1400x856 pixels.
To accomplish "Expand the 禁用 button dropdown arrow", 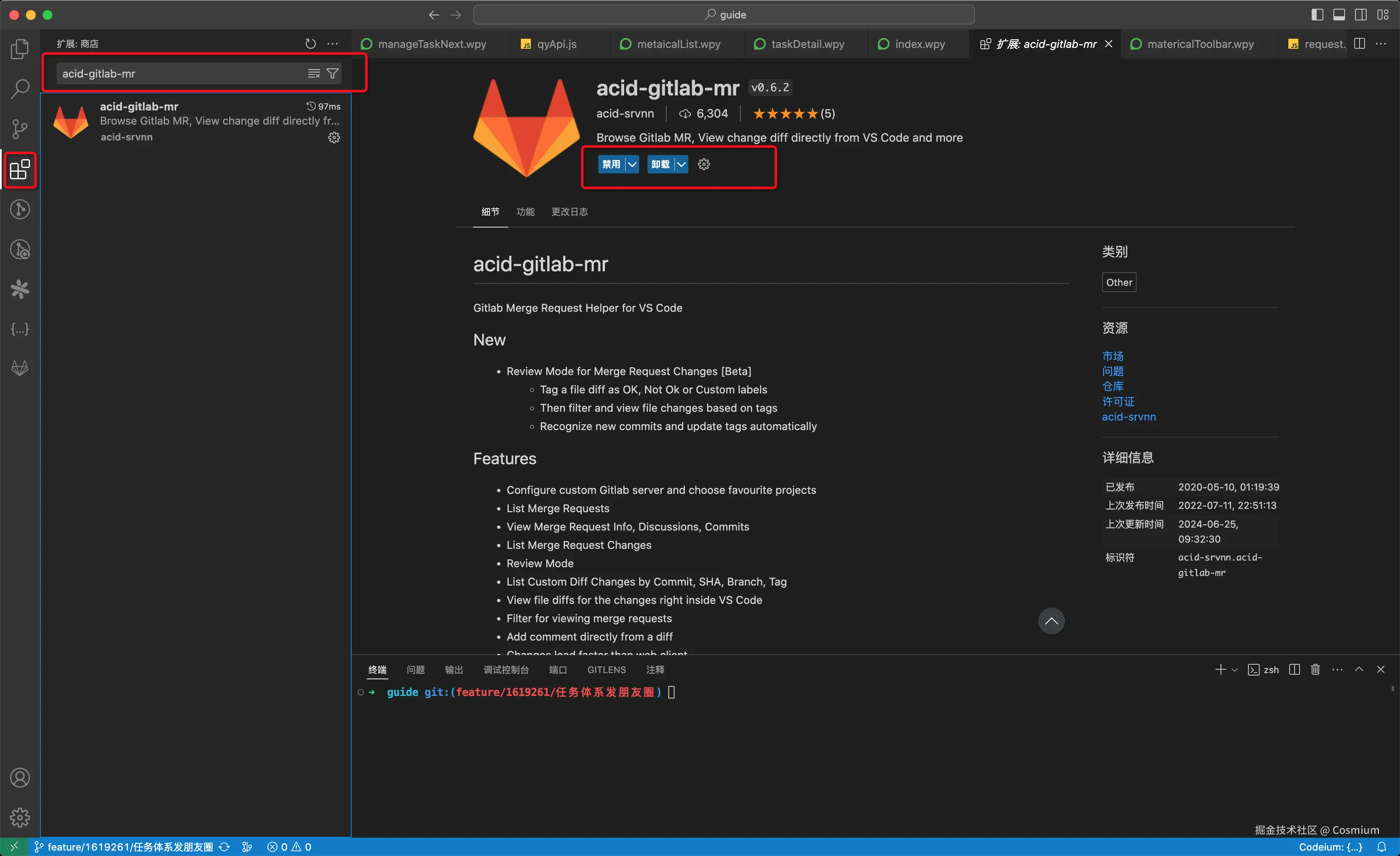I will click(632, 164).
